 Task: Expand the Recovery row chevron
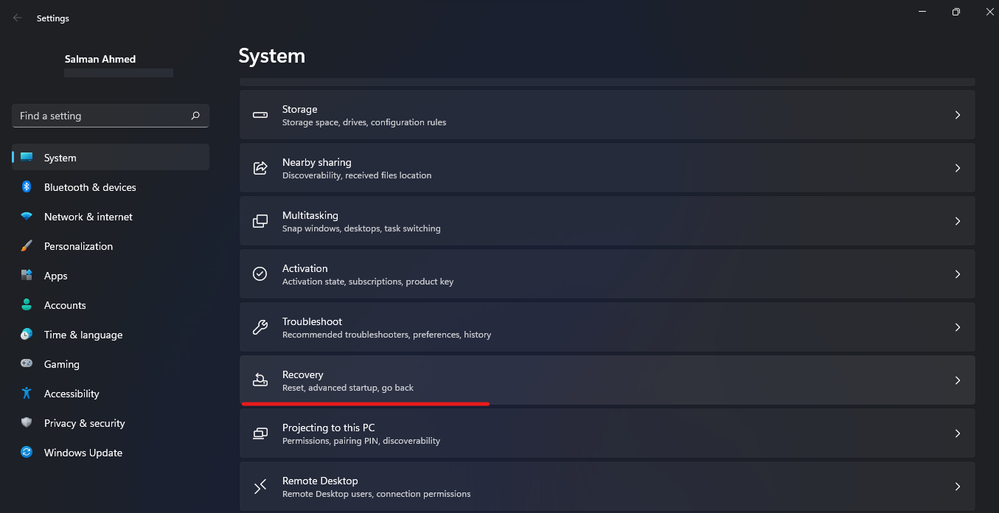tap(957, 380)
